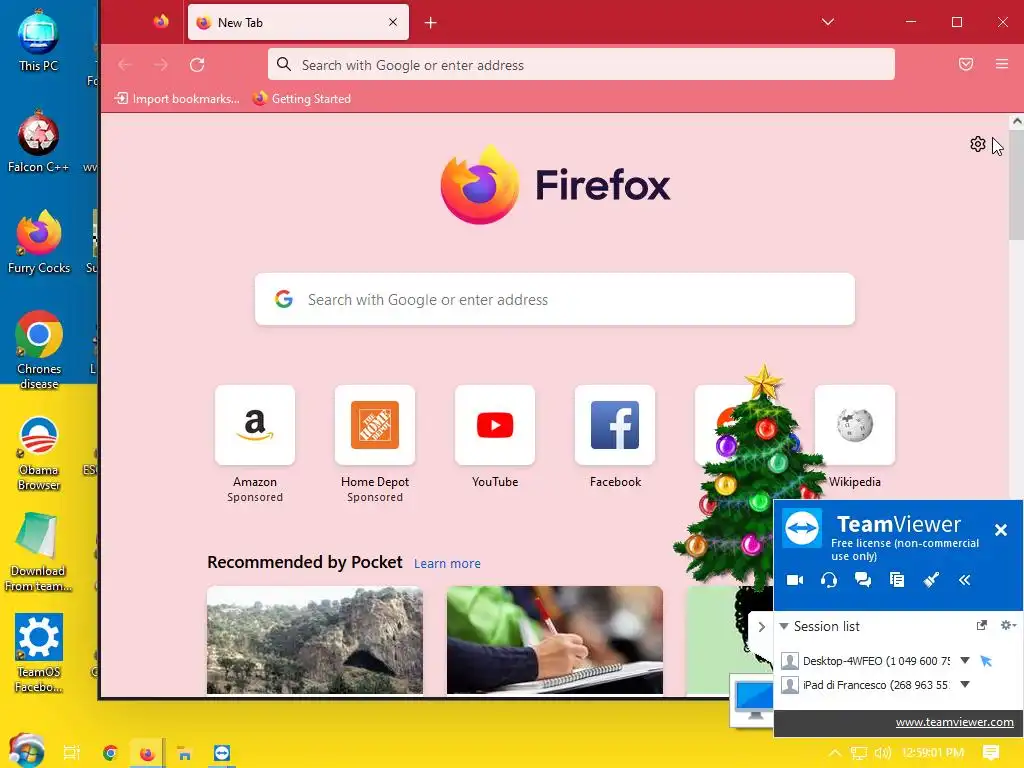Click the TeamViewer logo icon

coord(802,528)
